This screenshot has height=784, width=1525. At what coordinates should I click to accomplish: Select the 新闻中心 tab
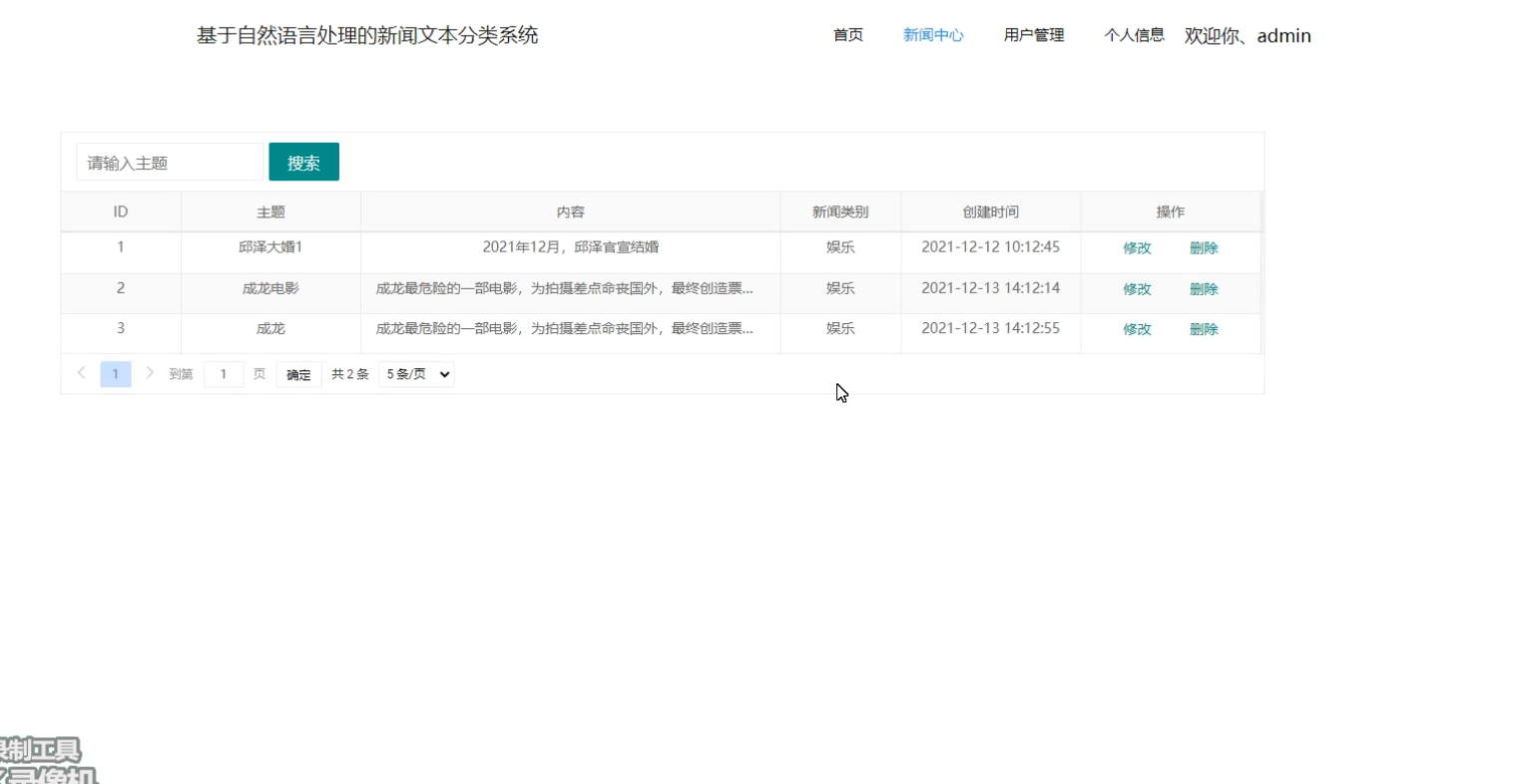pos(932,35)
